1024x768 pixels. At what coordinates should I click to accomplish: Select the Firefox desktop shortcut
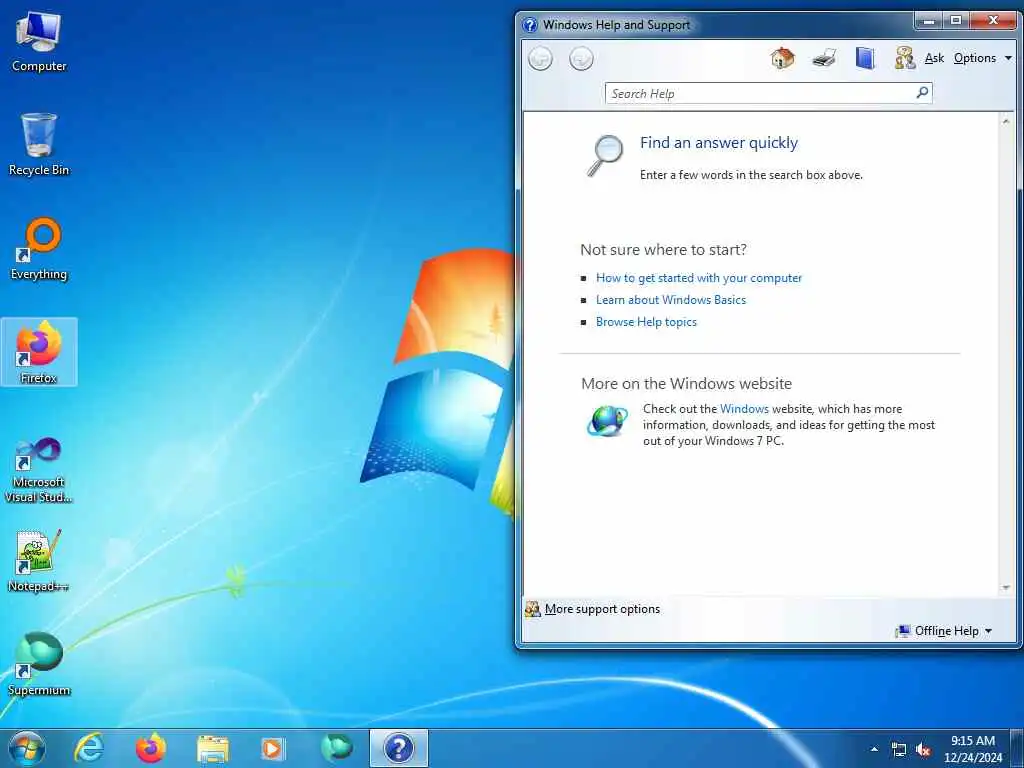[39, 352]
